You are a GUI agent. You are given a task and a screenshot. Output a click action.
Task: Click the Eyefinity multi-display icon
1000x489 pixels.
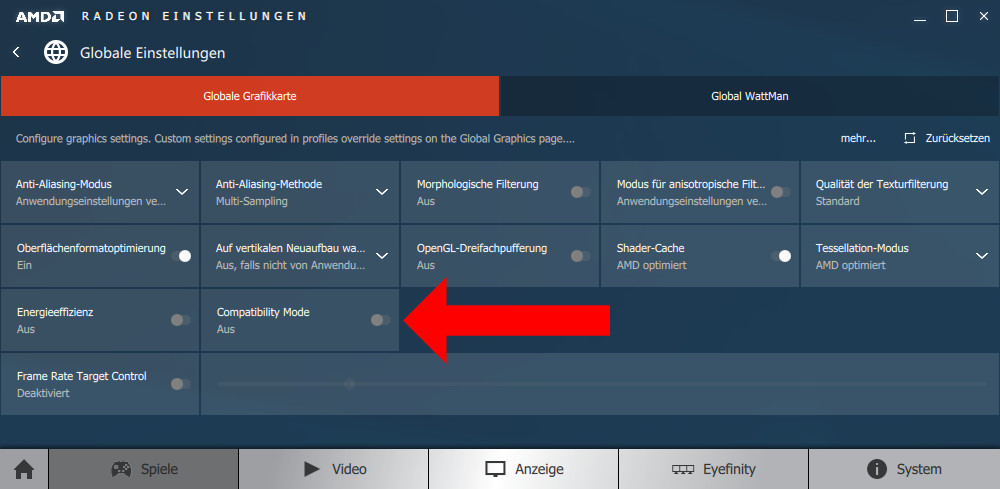[x=683, y=470]
